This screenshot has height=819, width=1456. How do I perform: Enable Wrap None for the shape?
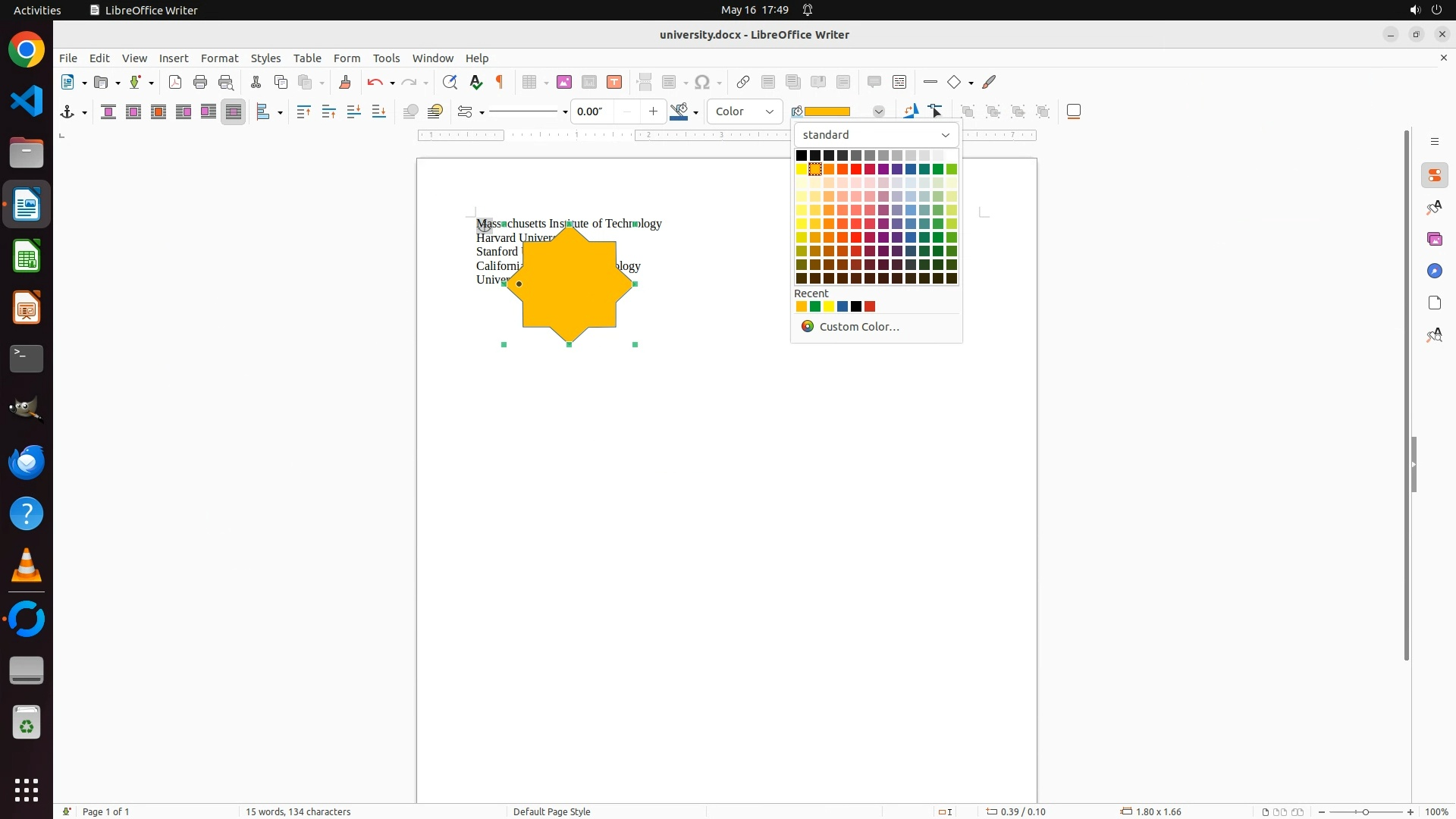tap(108, 112)
